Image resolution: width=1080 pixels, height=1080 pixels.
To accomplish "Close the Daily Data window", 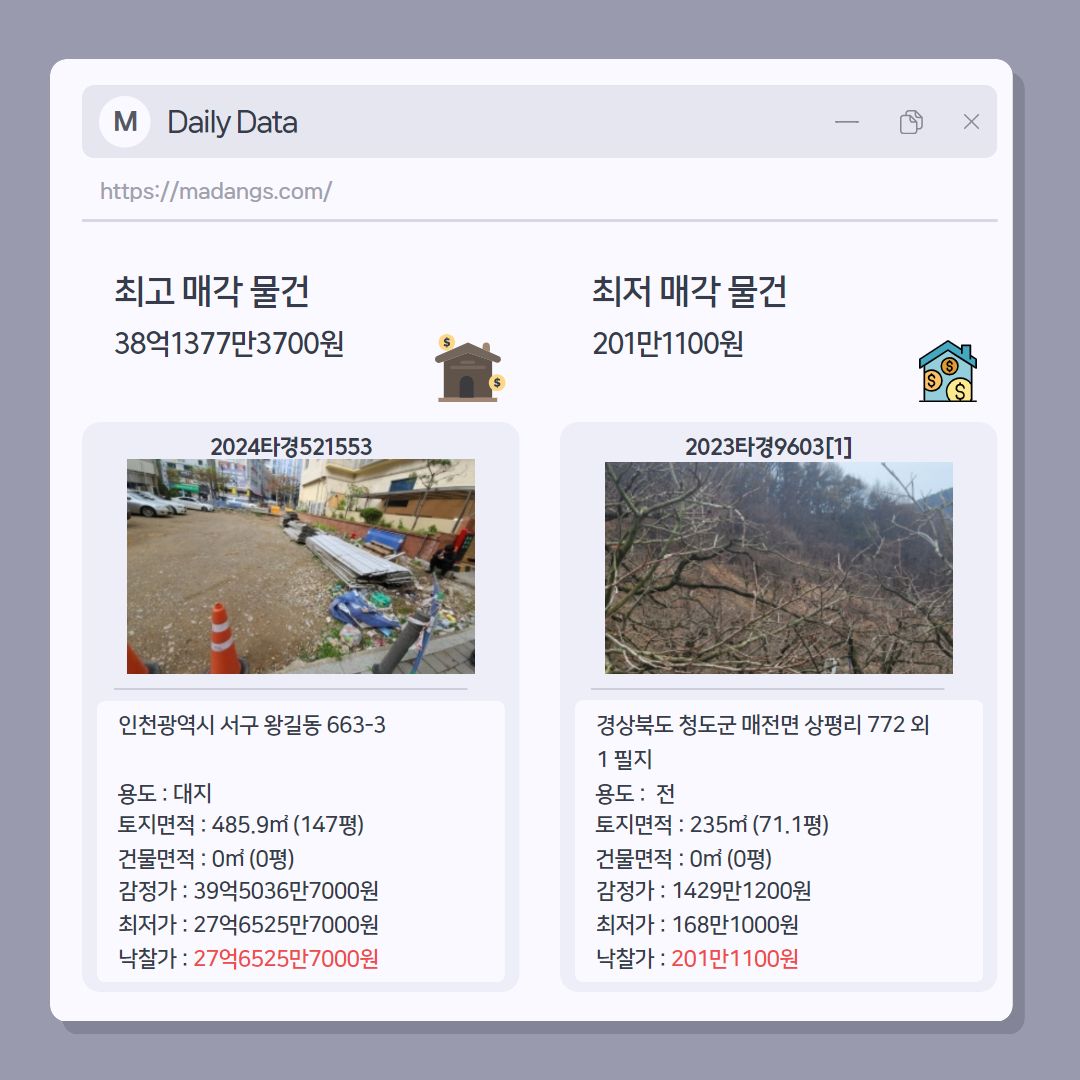I will tap(971, 122).
